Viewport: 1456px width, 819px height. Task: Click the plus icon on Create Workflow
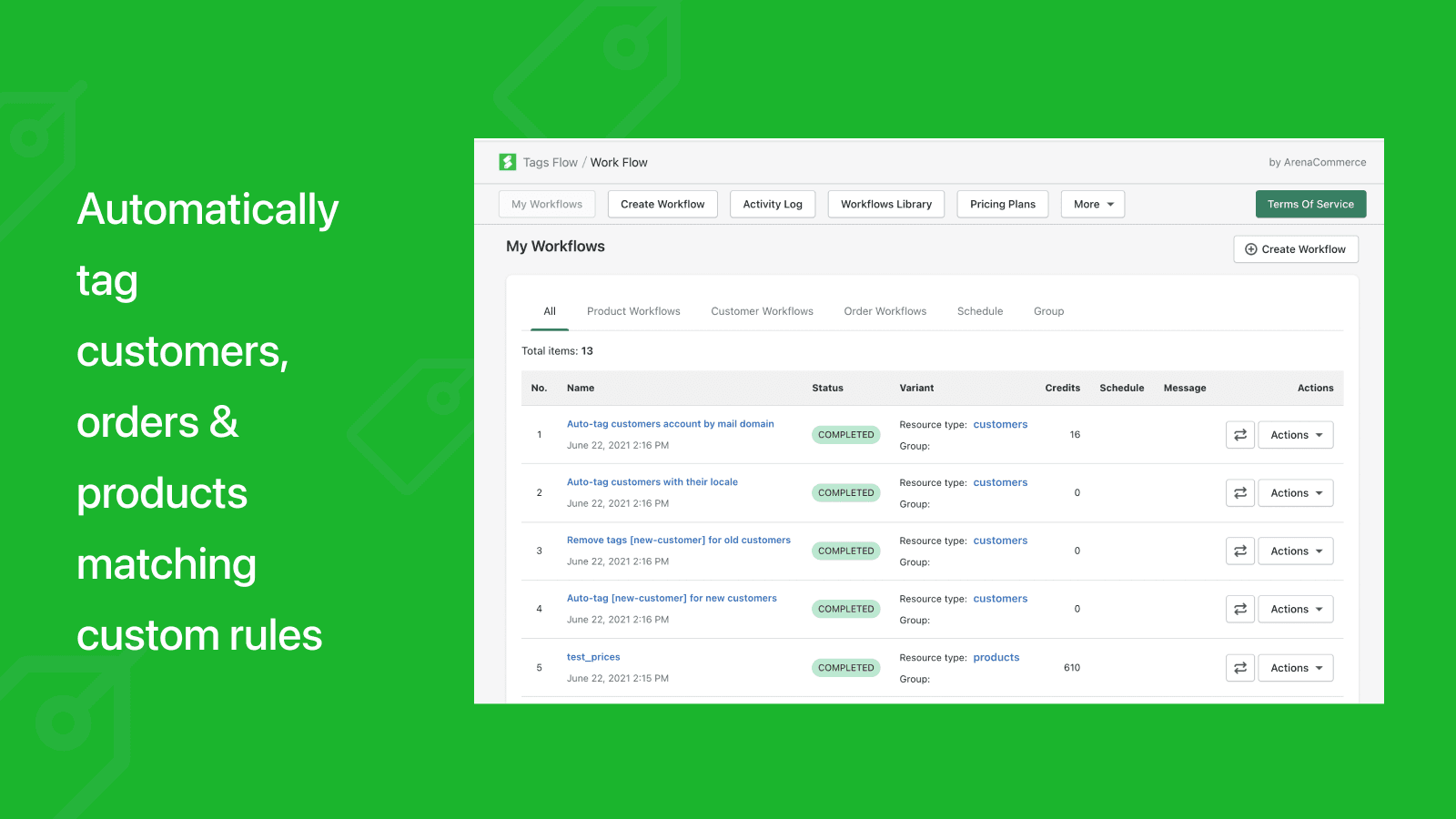1251,248
